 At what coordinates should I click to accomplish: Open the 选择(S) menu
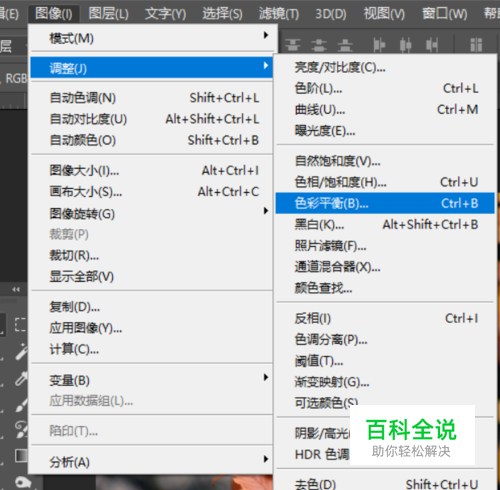222,14
